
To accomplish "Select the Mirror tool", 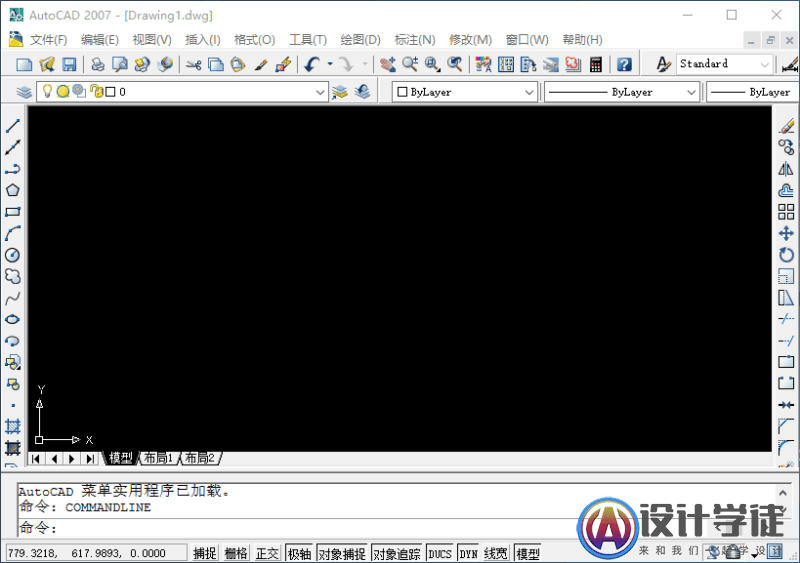I will coord(786,169).
